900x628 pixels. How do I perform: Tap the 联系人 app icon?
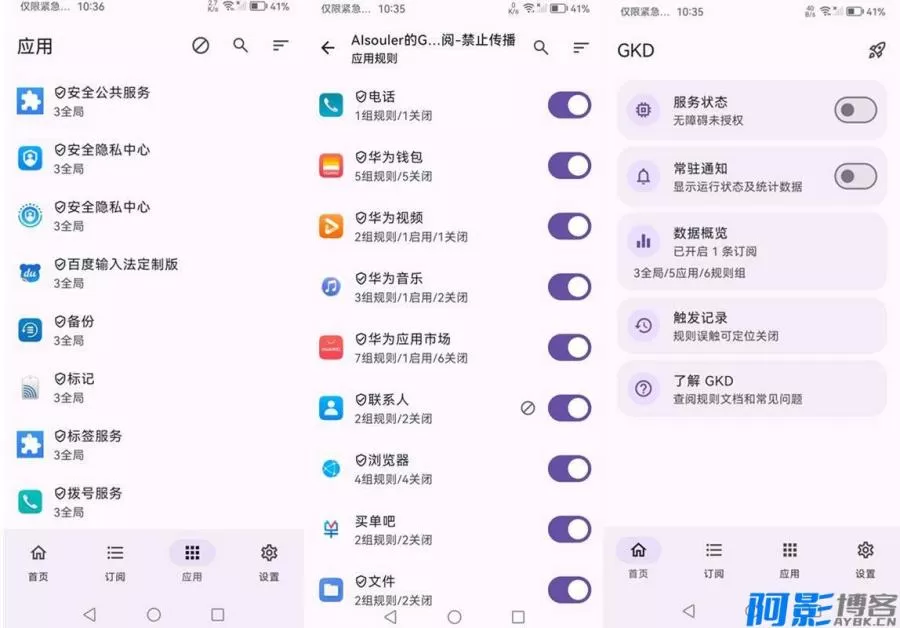click(330, 407)
